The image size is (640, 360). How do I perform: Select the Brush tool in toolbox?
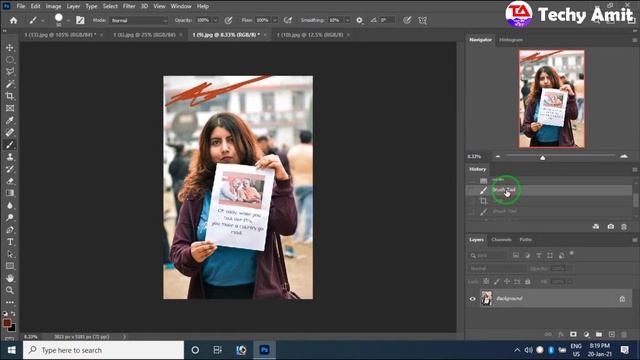coord(10,144)
